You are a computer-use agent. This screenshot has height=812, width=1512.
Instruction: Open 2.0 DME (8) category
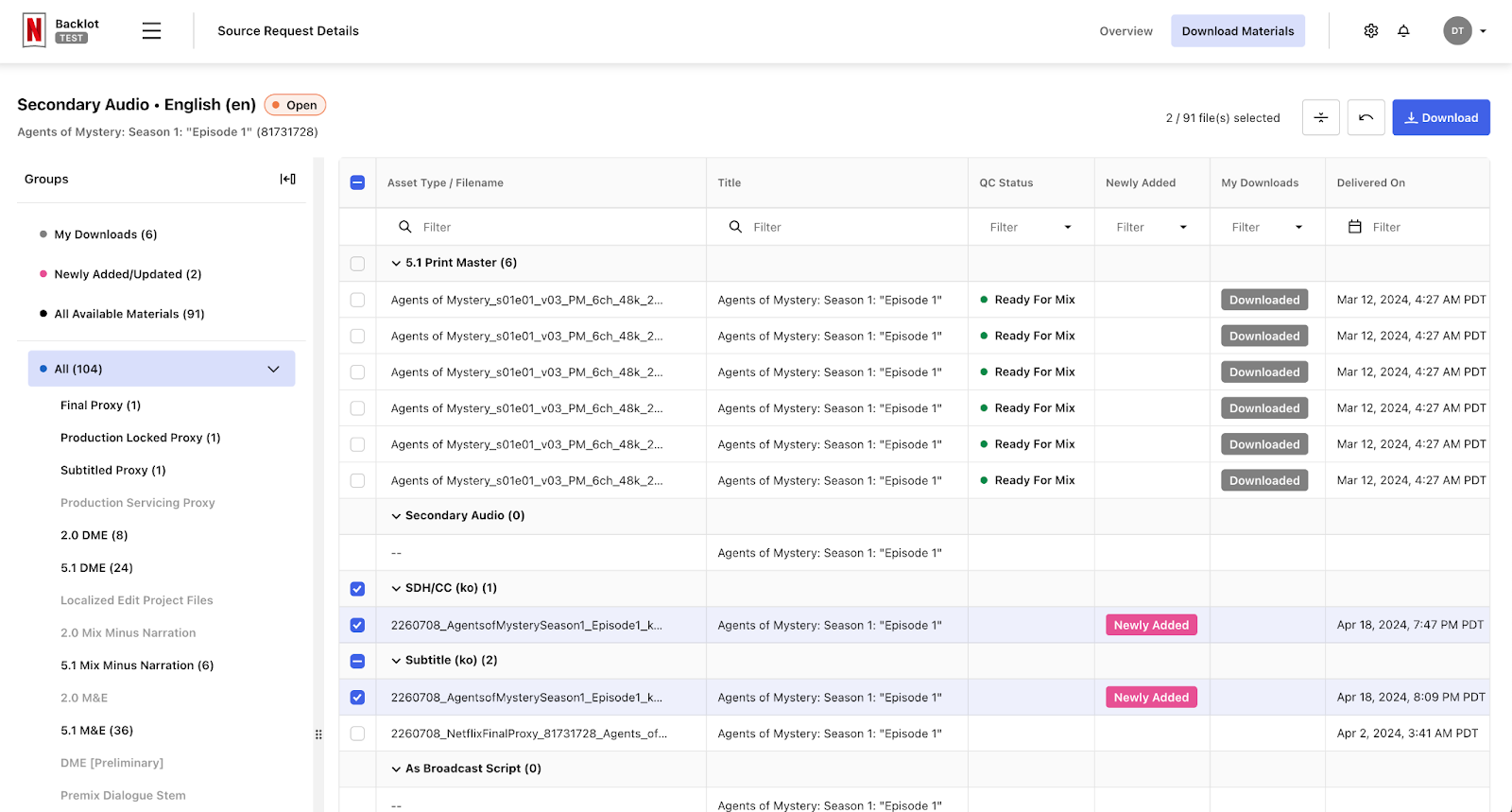pos(94,535)
